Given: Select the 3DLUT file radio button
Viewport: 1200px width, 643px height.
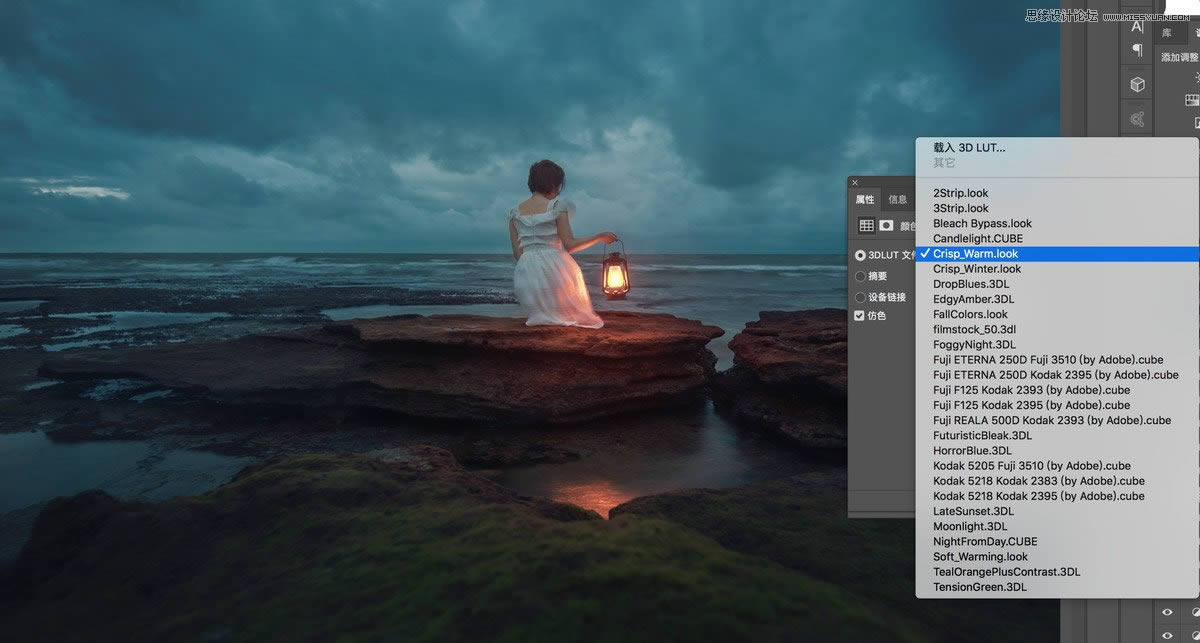Looking at the screenshot, I should [860, 256].
